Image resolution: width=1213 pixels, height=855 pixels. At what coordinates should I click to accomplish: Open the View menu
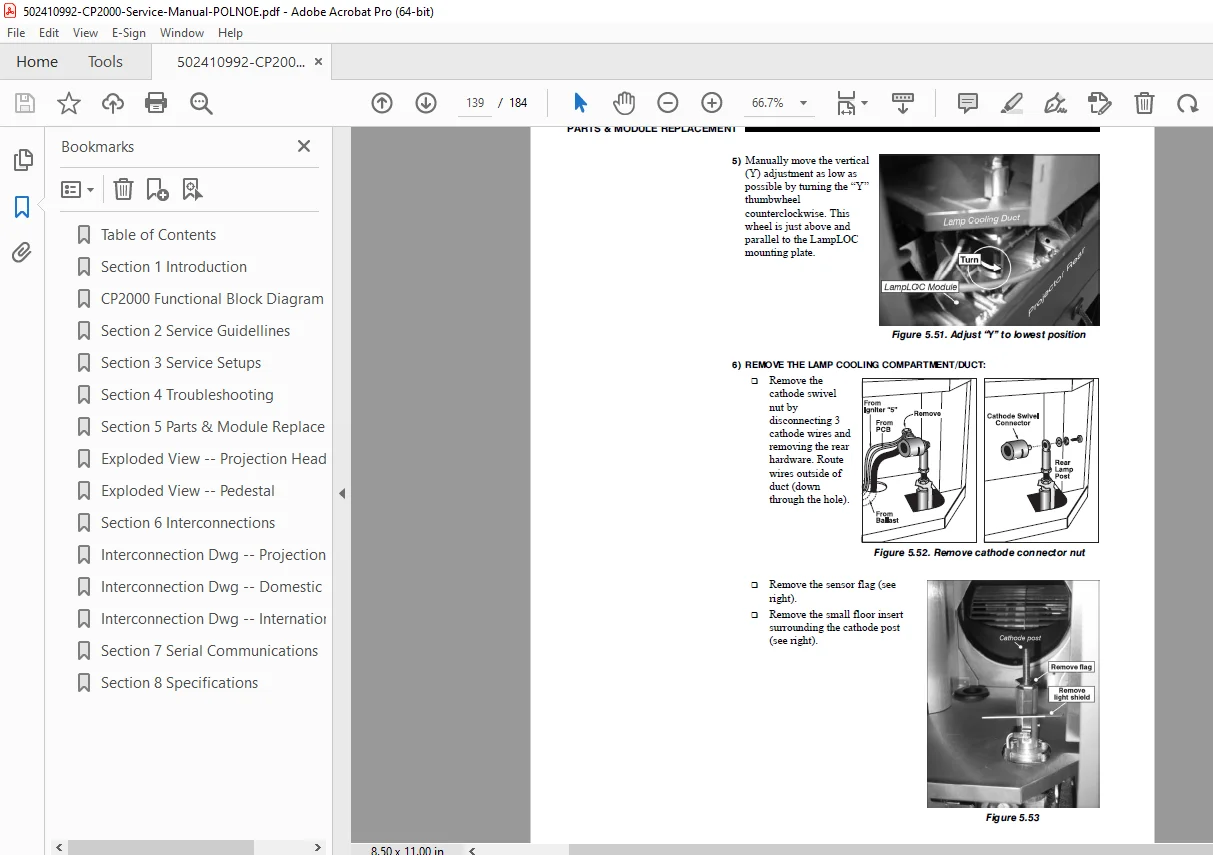coord(86,33)
